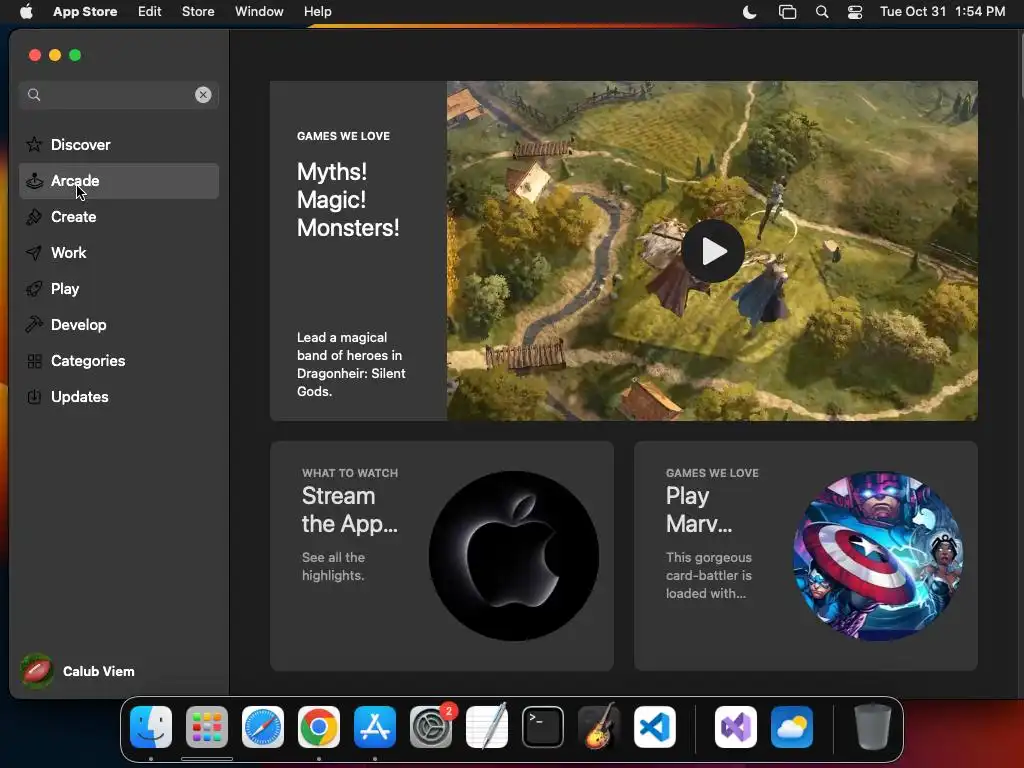Open the Store menu
This screenshot has width=1024, height=768.
(198, 11)
